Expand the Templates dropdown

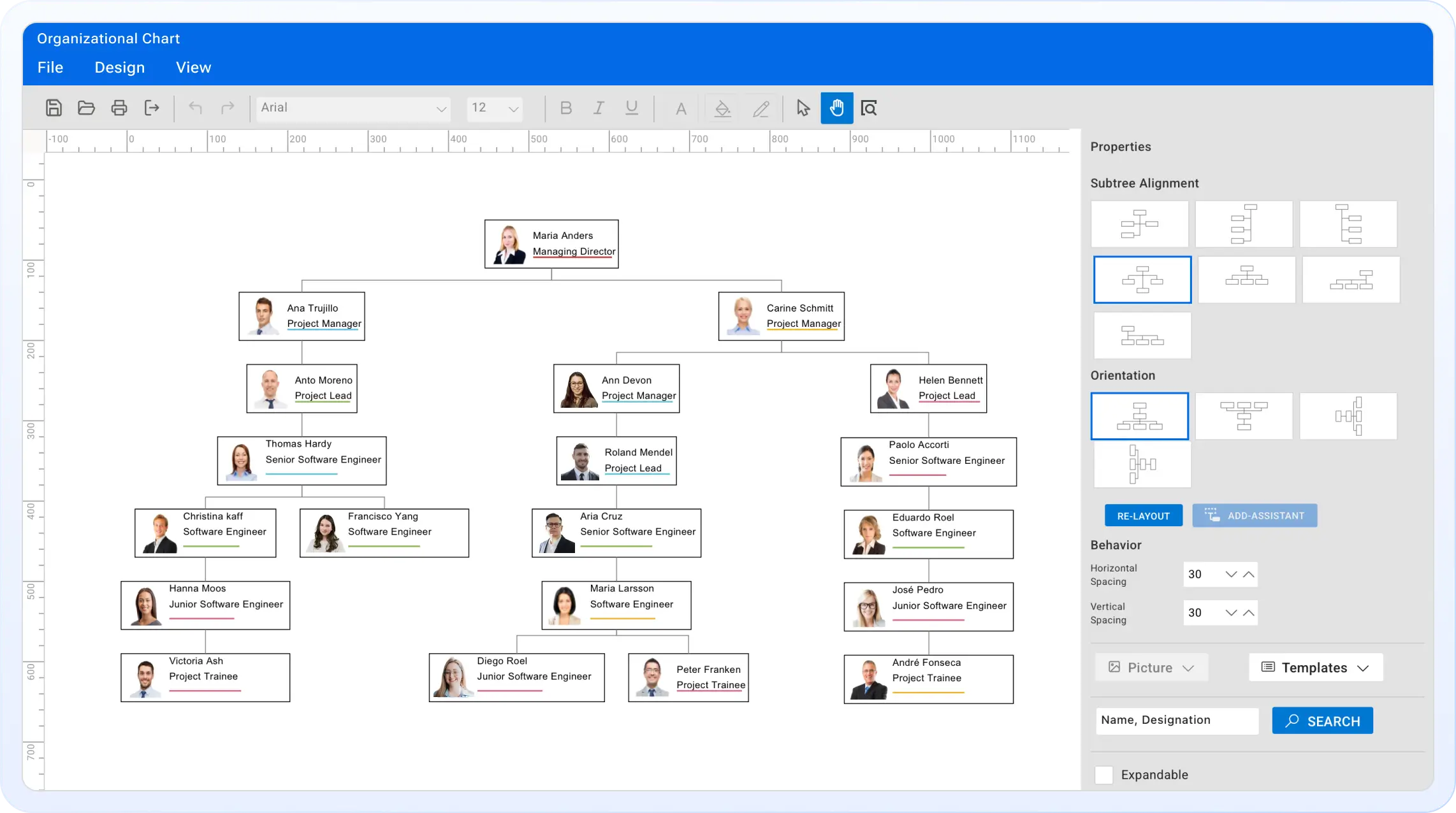point(1315,667)
